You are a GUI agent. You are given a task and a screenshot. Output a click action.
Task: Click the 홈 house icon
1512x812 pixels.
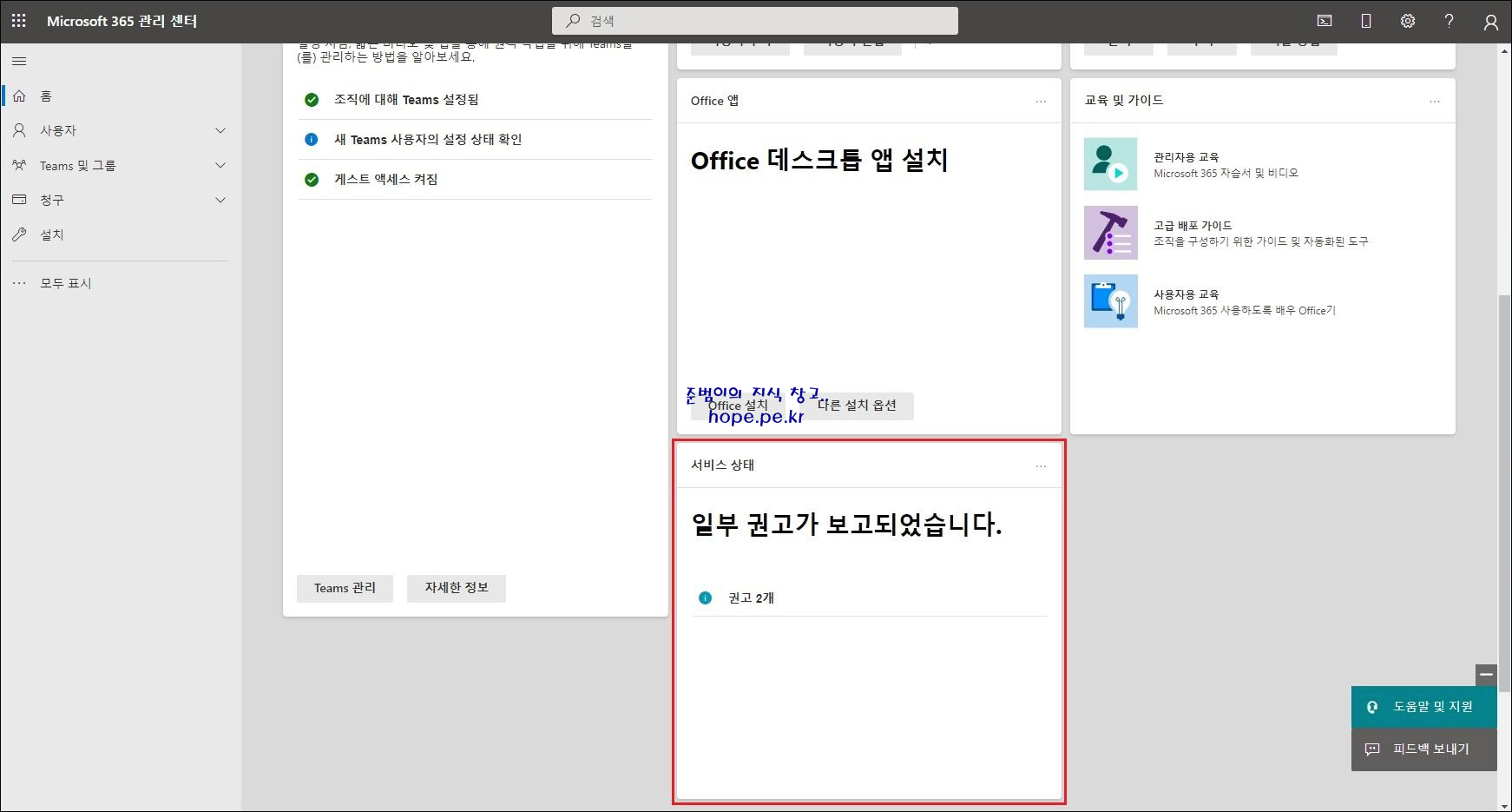[x=19, y=96]
